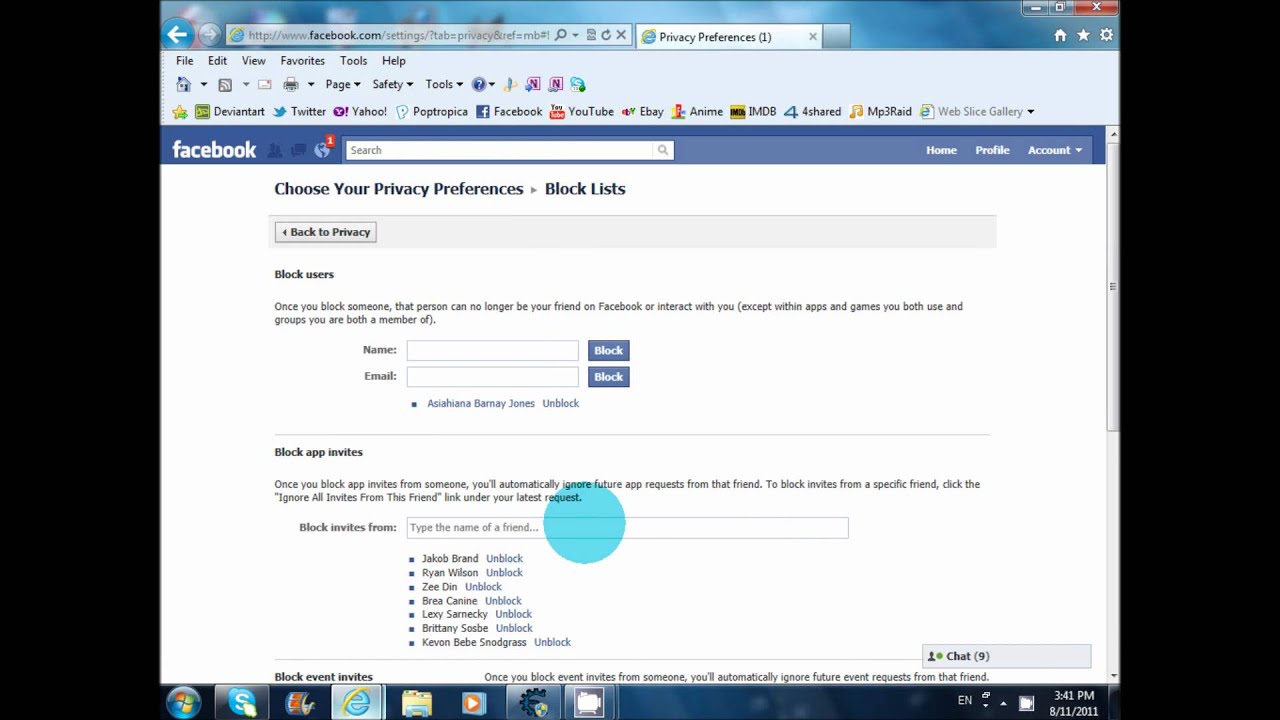The width and height of the screenshot is (1280, 720).
Task: Click Block button next to Name field
Action: 608,350
